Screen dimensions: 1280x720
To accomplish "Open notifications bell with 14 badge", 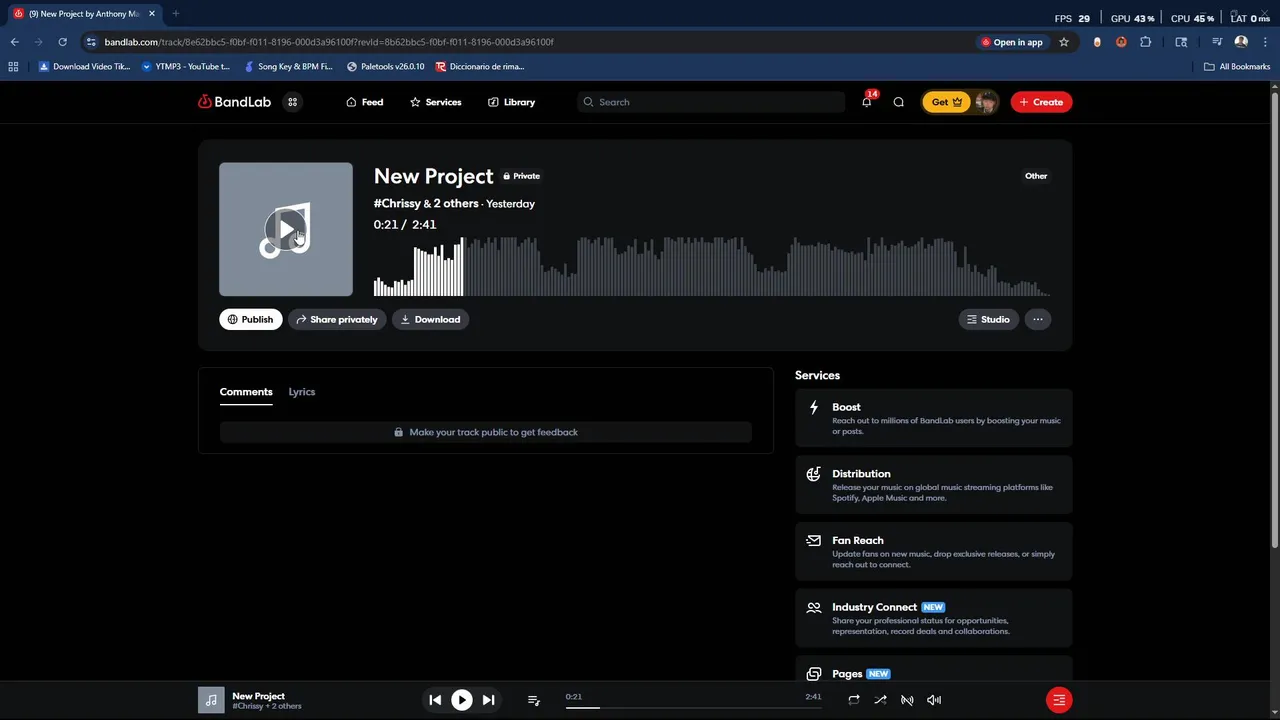I will pos(867,101).
